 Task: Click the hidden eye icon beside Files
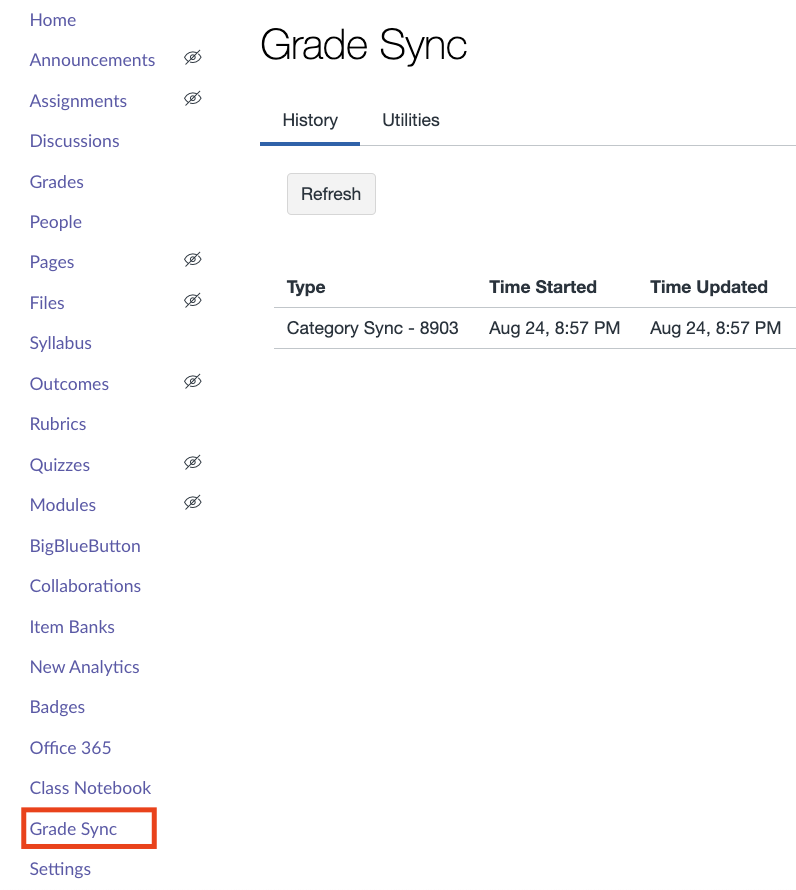point(193,300)
